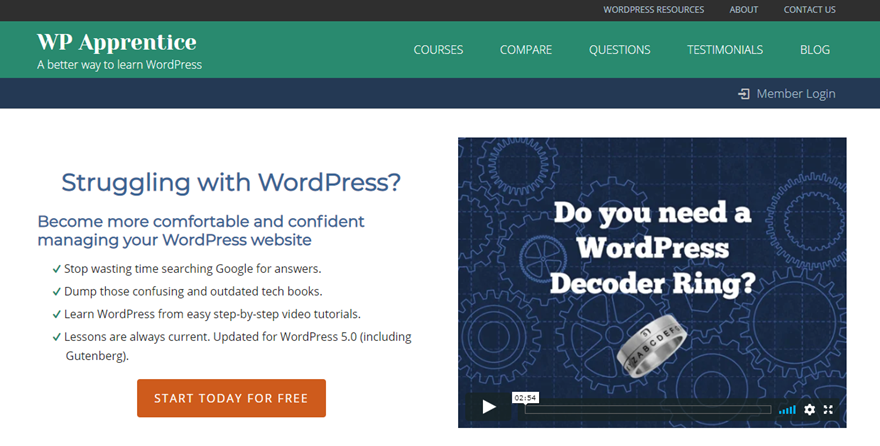Click the Member Login icon
This screenshot has width=880, height=446.
pos(744,94)
